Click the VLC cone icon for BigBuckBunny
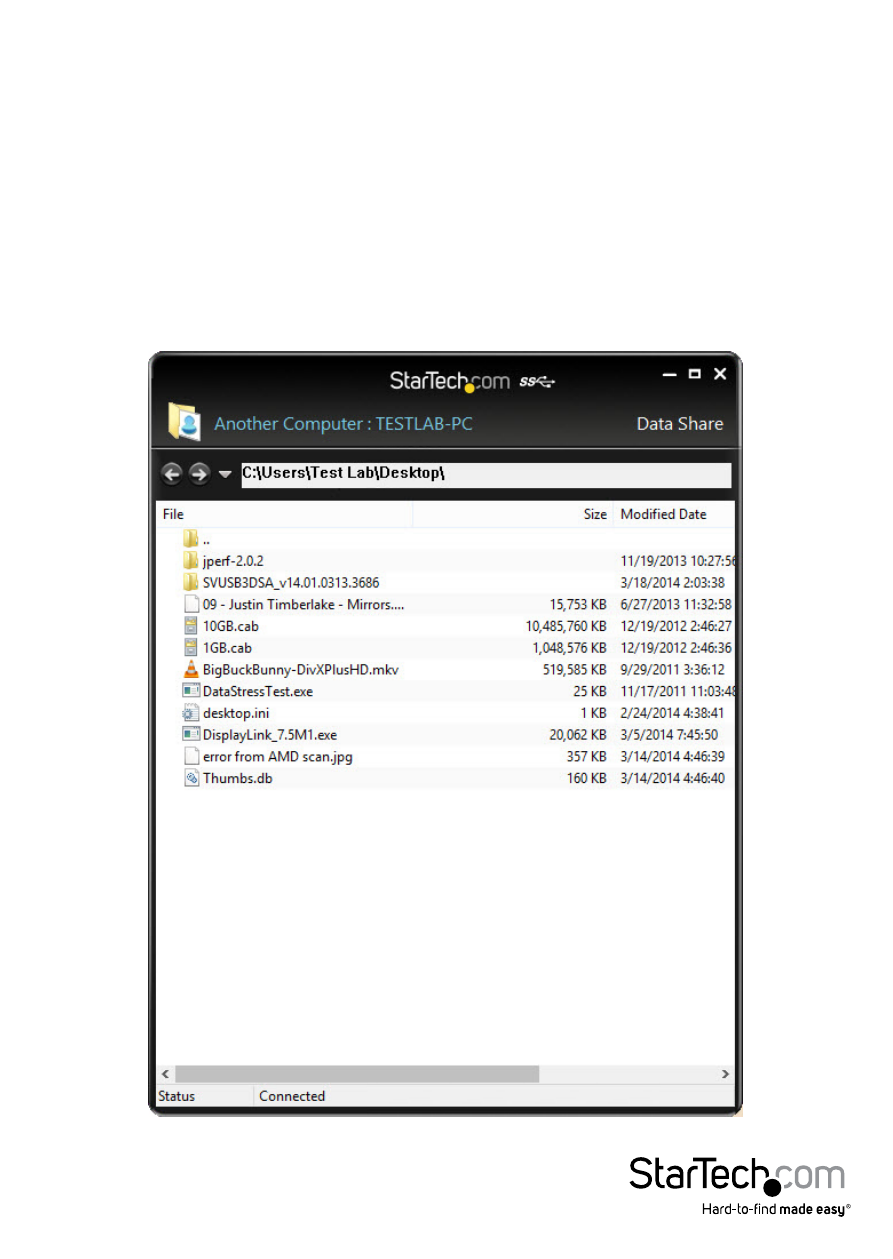 click(x=191, y=669)
